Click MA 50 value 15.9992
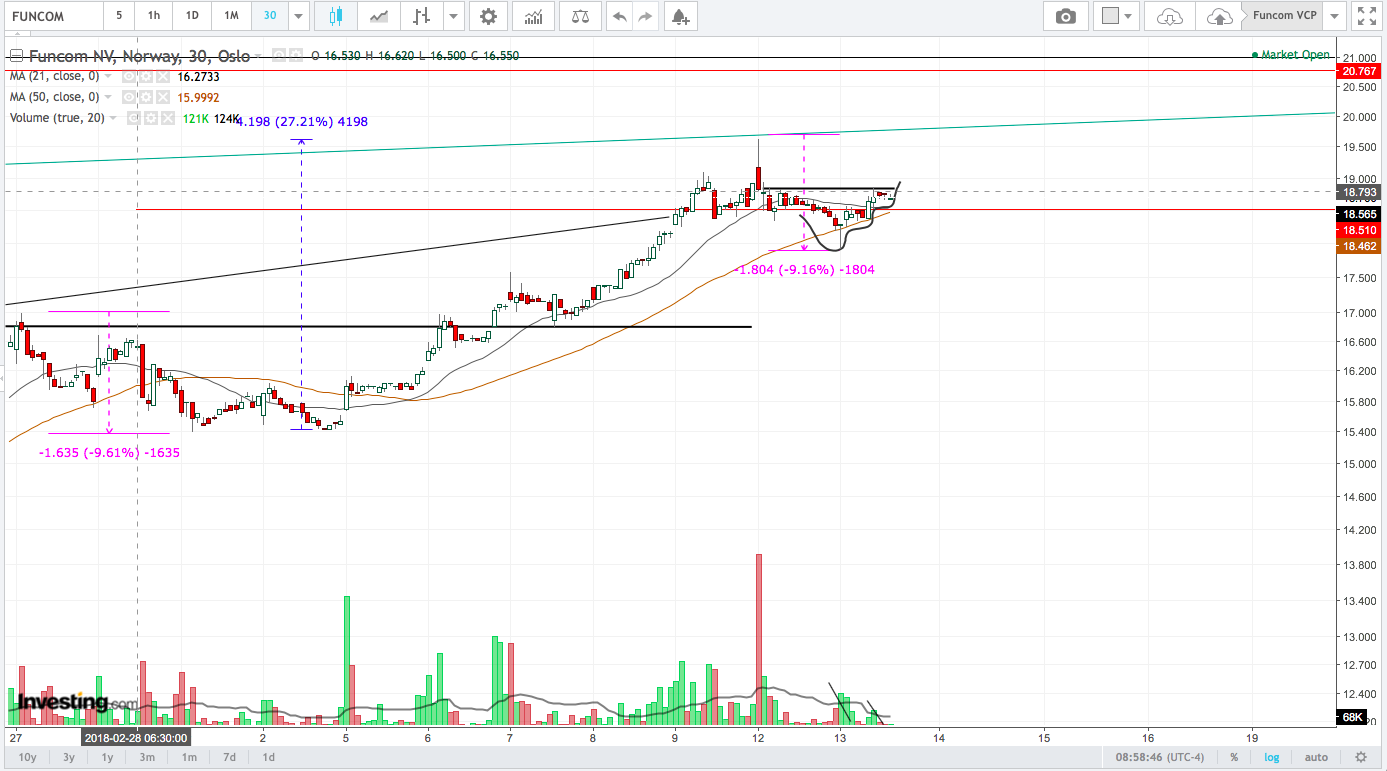Image resolution: width=1387 pixels, height=771 pixels. click(x=198, y=97)
